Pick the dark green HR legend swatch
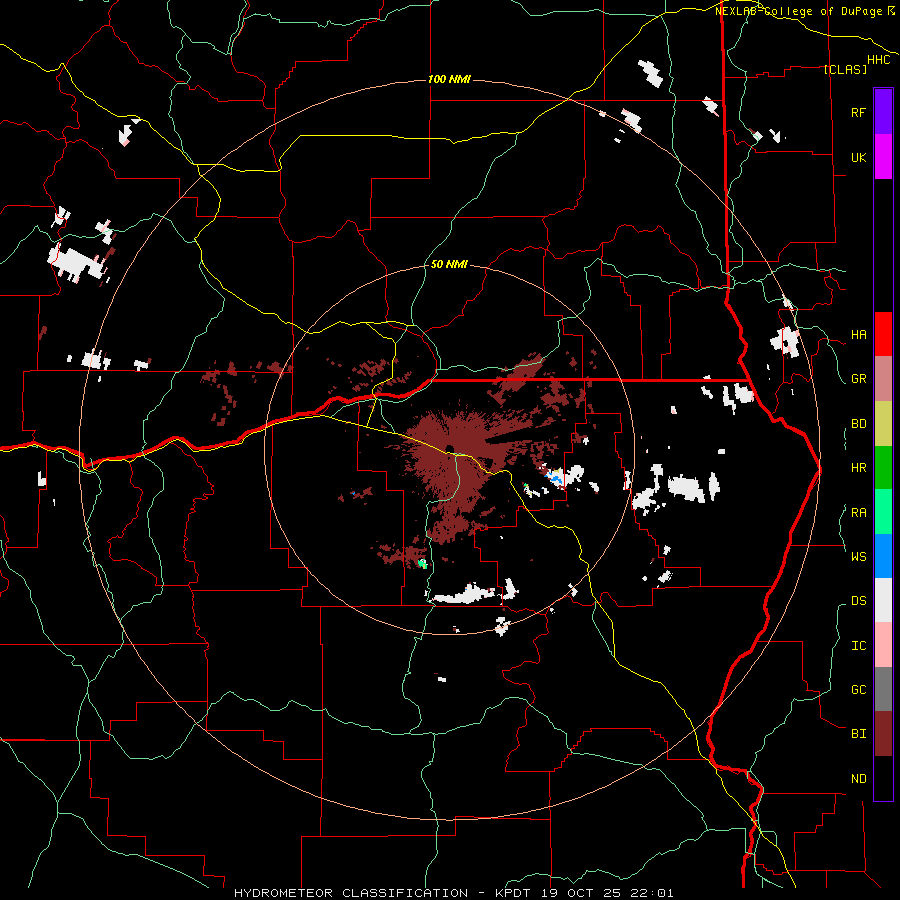 [x=883, y=468]
